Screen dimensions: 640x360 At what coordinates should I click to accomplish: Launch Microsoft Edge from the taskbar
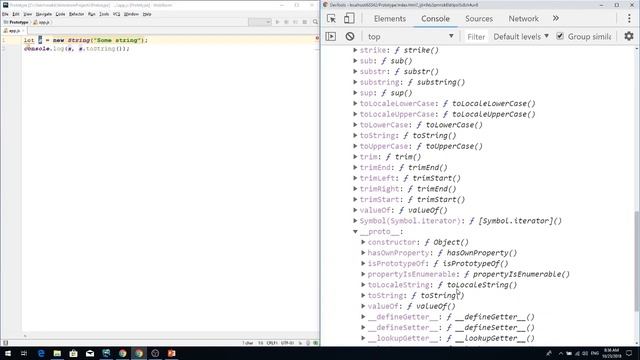pos(41,353)
